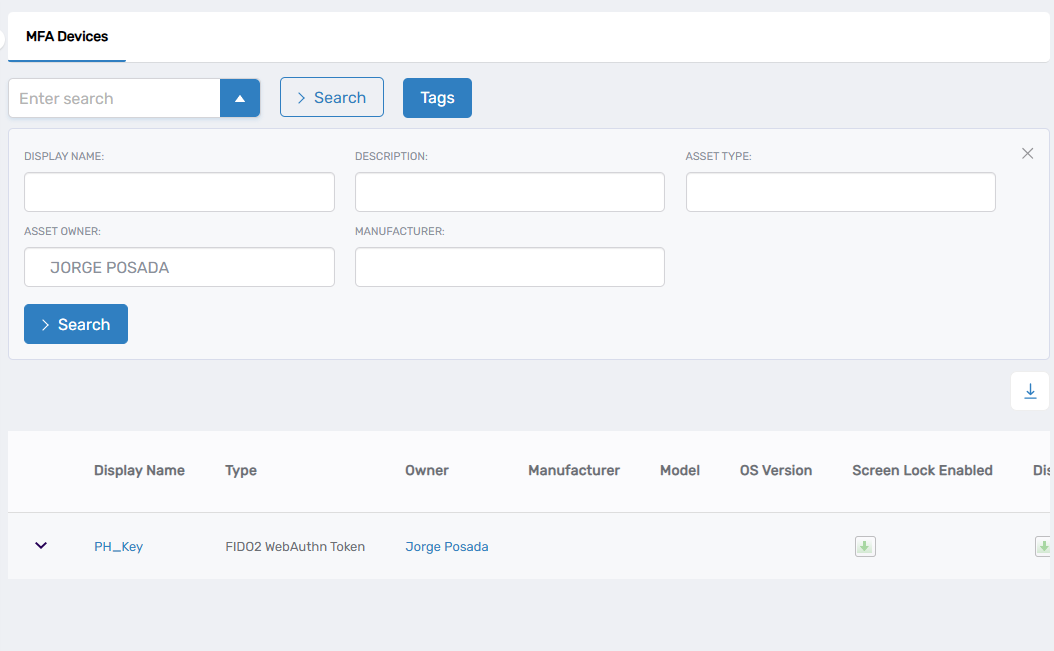Expand the PH_Key row chevron
Image resolution: width=1054 pixels, height=651 pixels.
pos(41,546)
